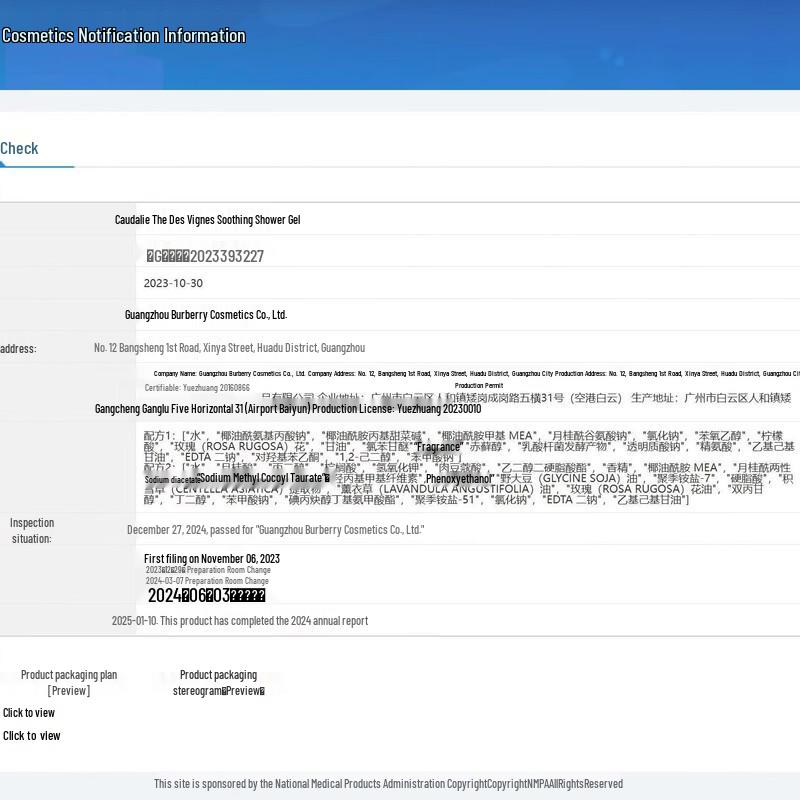Click the address No. 12 Bangsheng 1st Road
The width and height of the screenshot is (800, 800).
(x=229, y=348)
